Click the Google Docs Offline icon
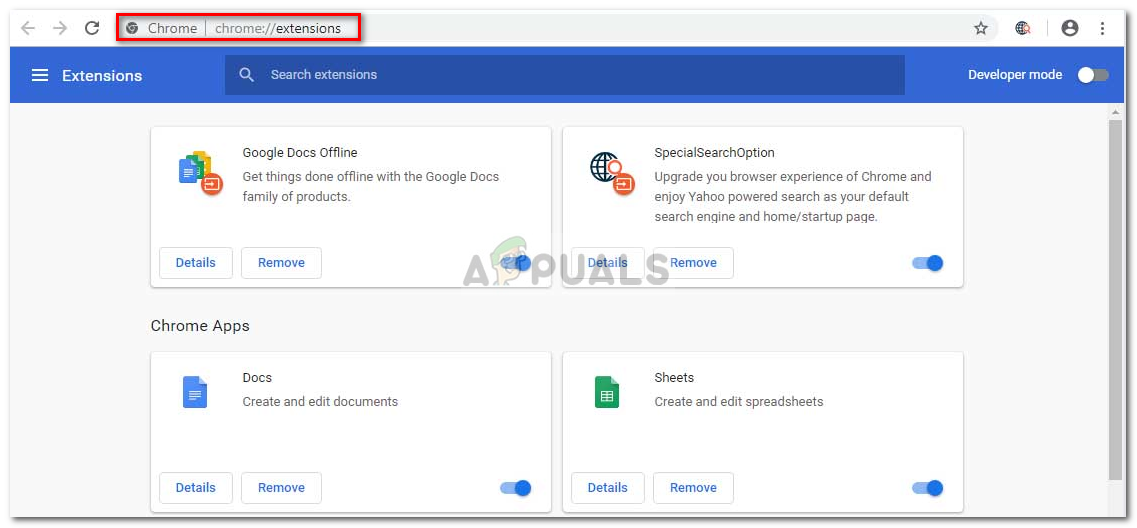Image resolution: width=1137 pixels, height=528 pixels. (x=199, y=173)
